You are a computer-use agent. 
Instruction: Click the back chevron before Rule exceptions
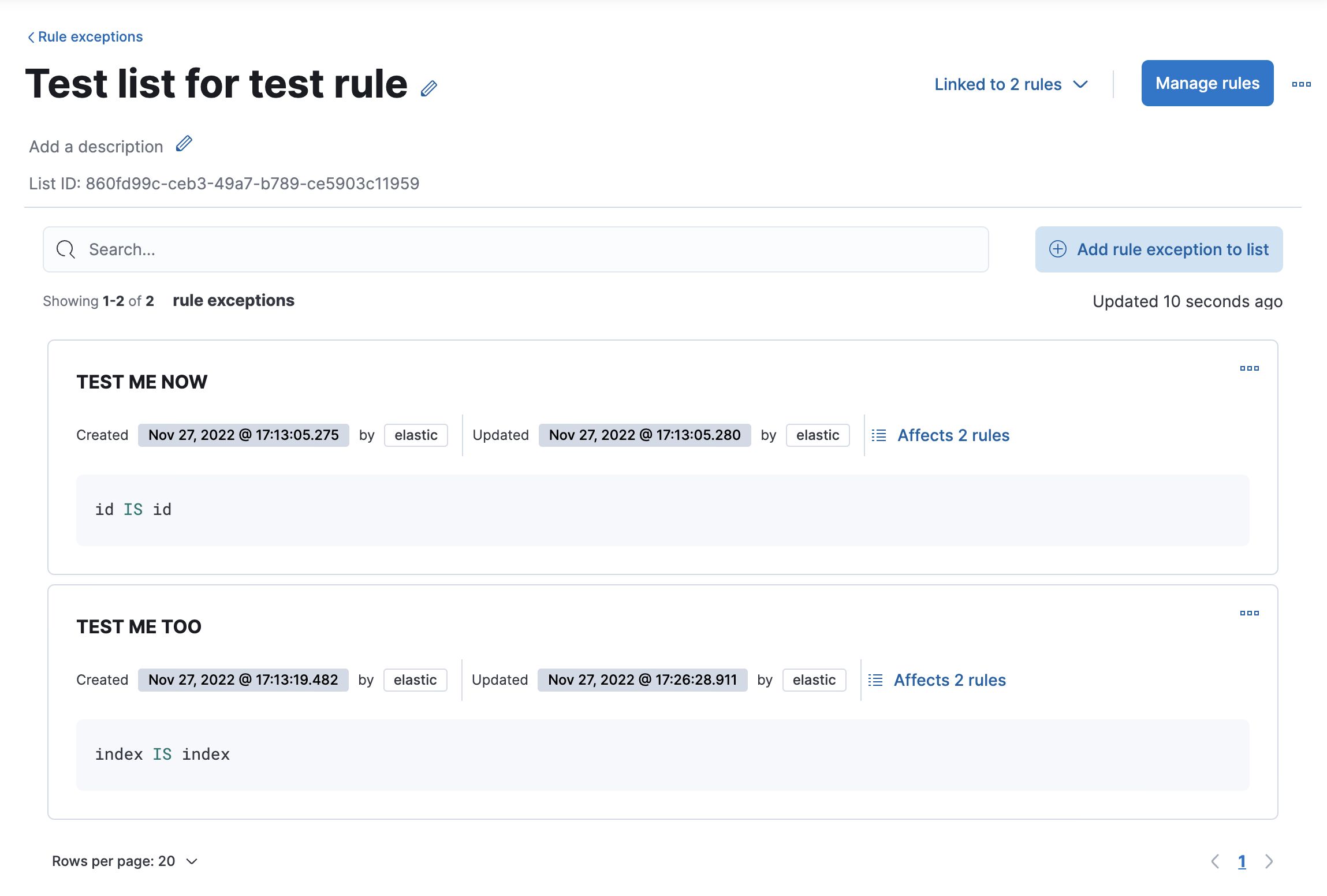31,36
